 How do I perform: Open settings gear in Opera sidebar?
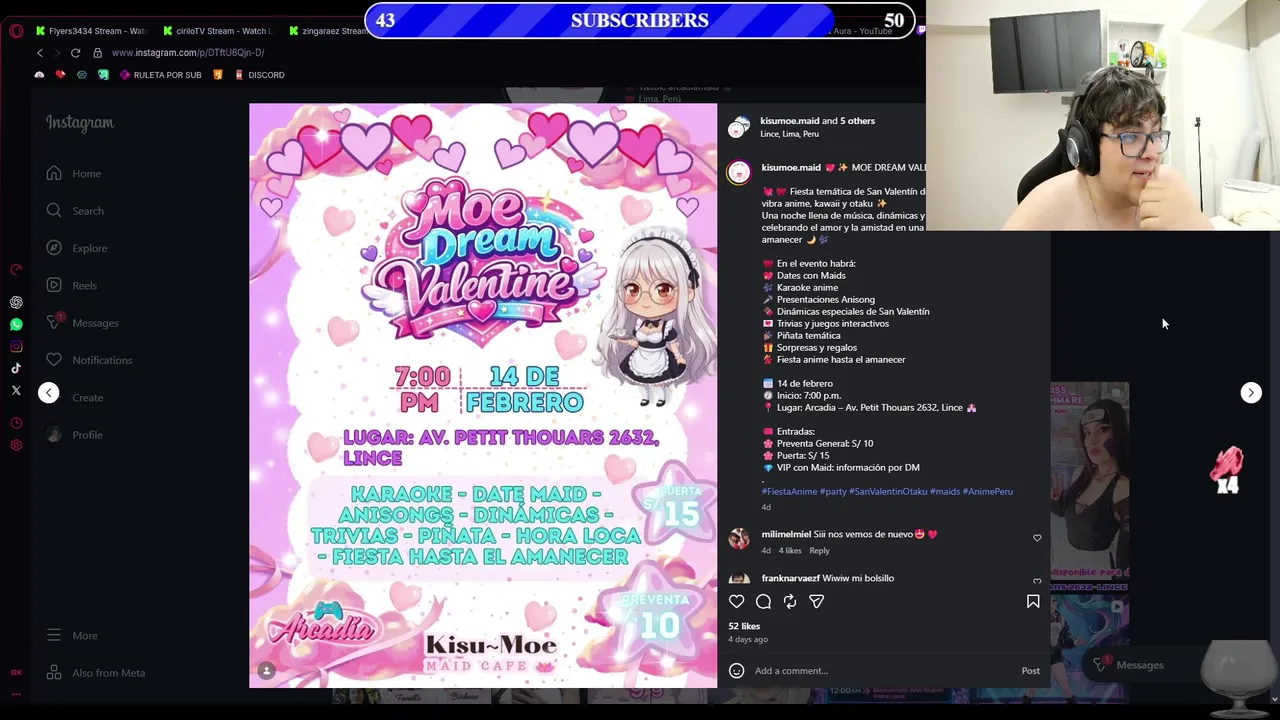16,445
